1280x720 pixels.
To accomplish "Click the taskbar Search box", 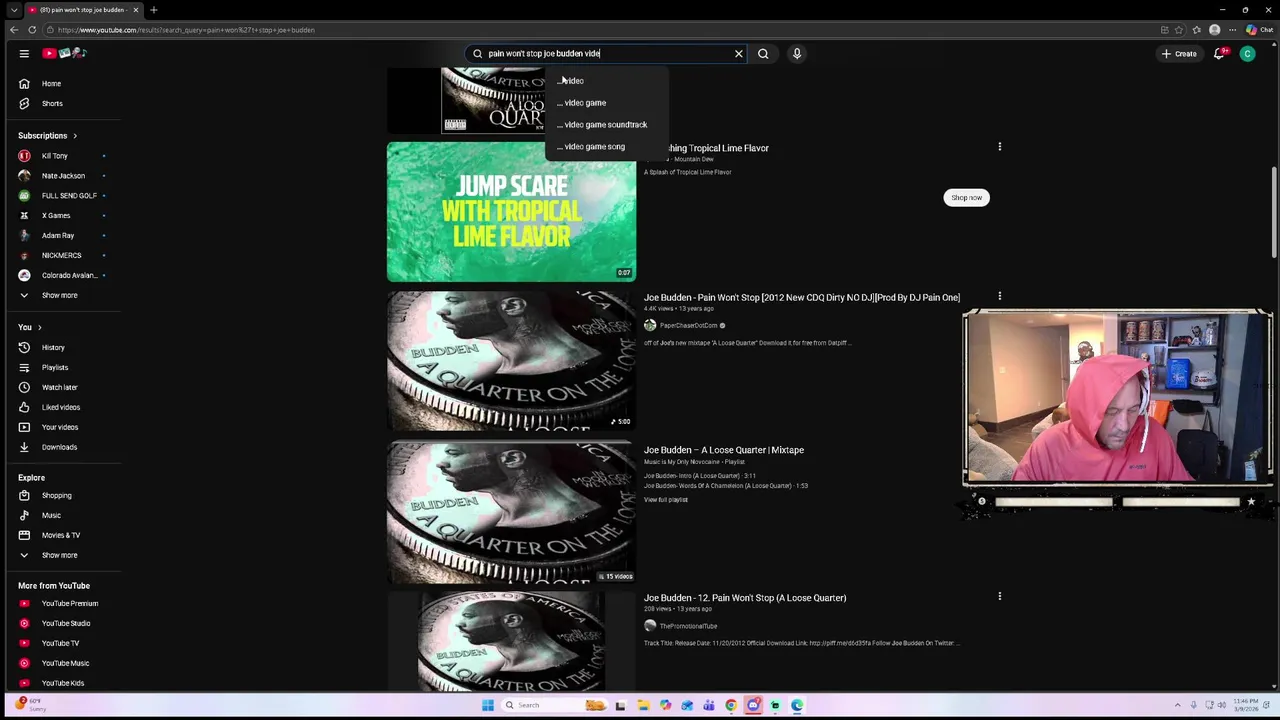I will (555, 706).
